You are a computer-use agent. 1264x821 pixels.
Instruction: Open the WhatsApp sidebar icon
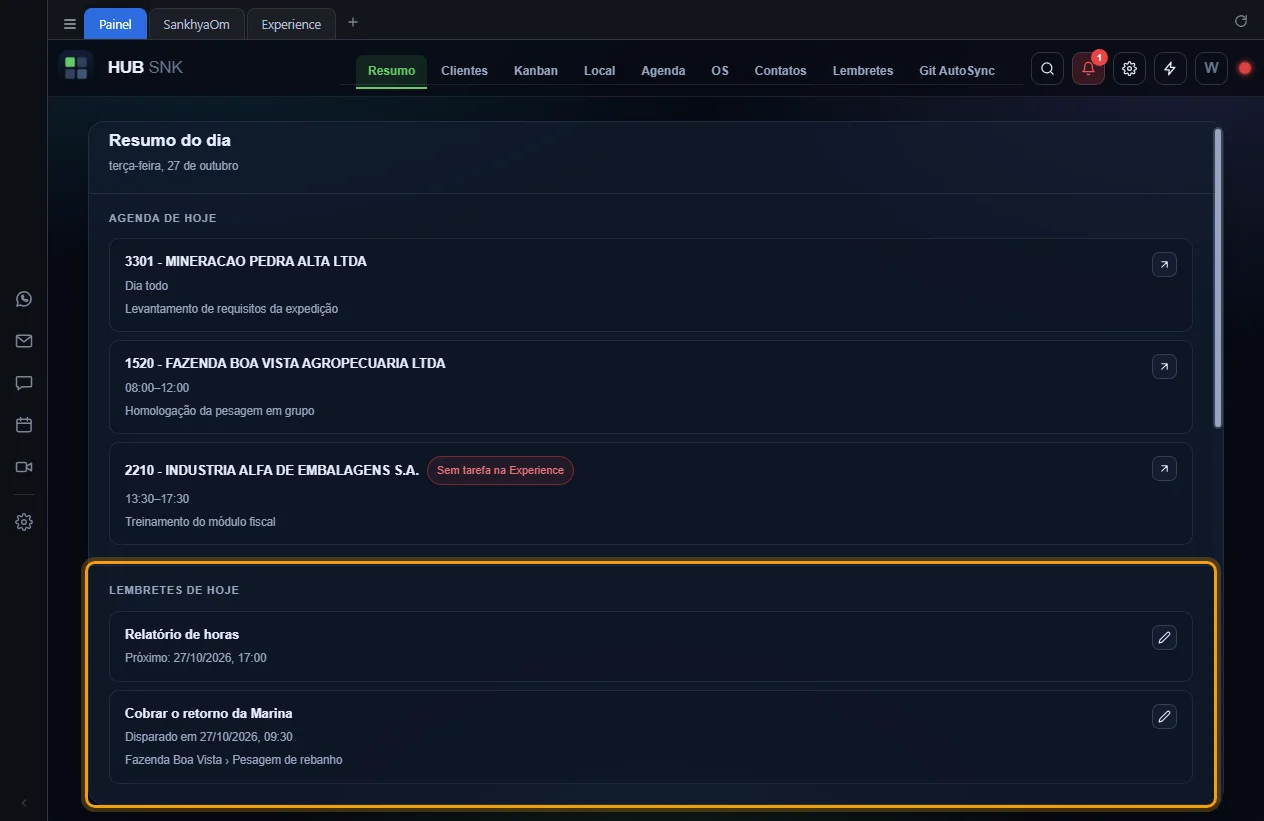pyautogui.click(x=24, y=299)
